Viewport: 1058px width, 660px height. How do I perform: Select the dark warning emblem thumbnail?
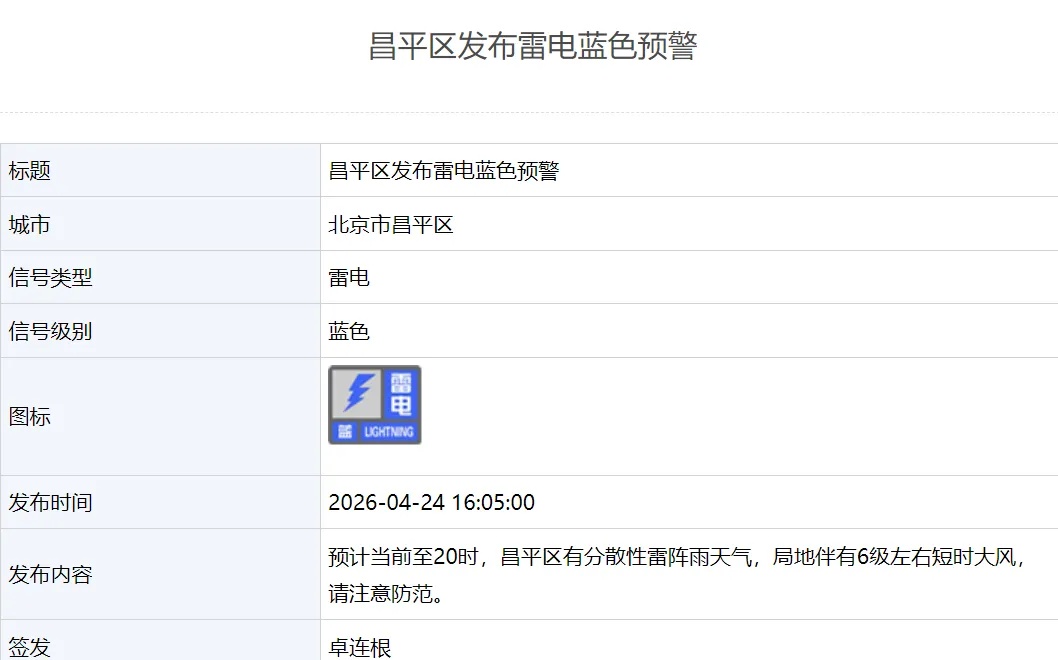(x=374, y=404)
